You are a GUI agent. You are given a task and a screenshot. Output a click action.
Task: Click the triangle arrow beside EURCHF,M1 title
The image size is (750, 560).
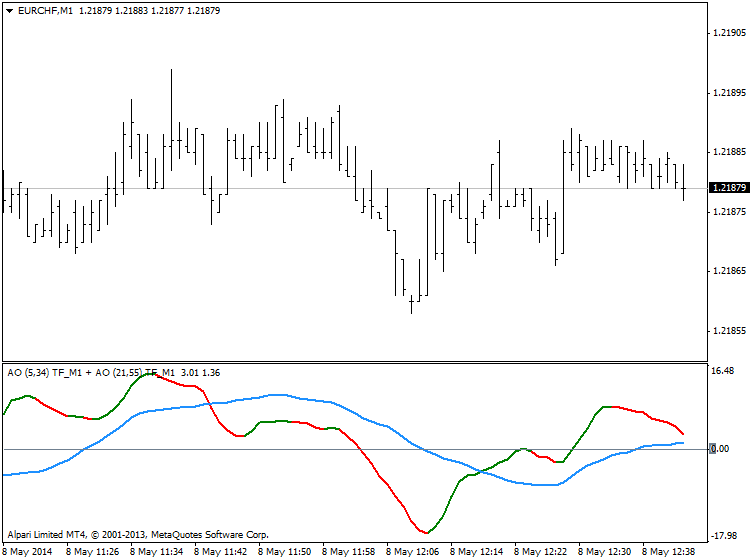[x=10, y=10]
